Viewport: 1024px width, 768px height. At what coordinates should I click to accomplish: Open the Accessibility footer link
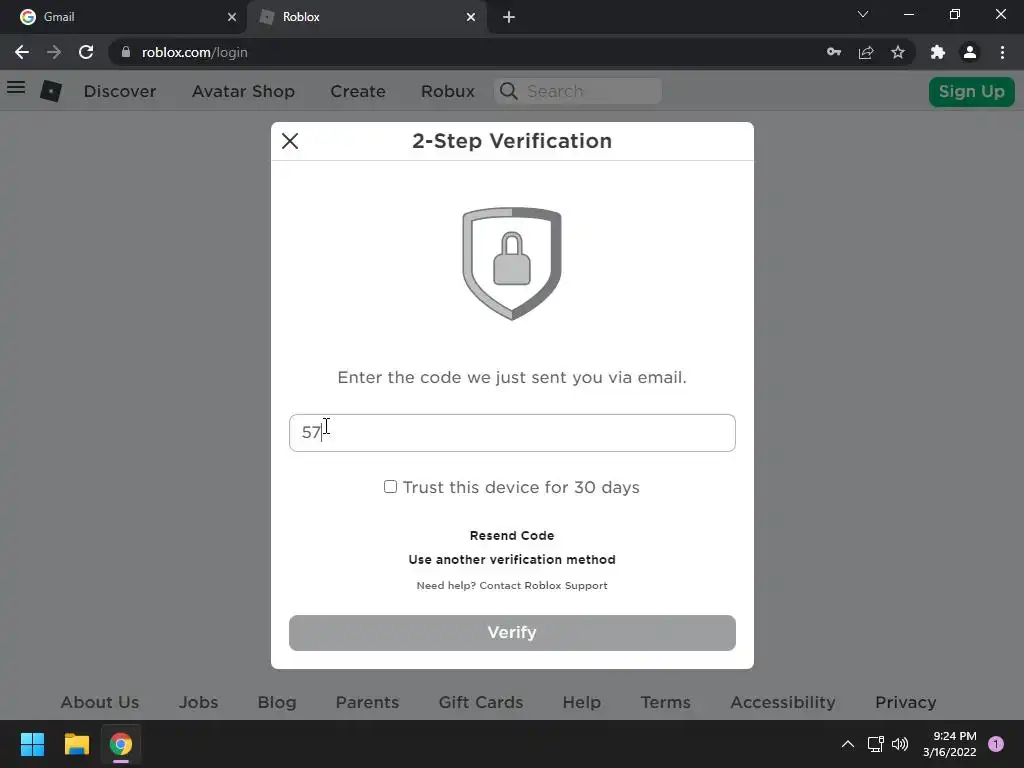coord(783,702)
